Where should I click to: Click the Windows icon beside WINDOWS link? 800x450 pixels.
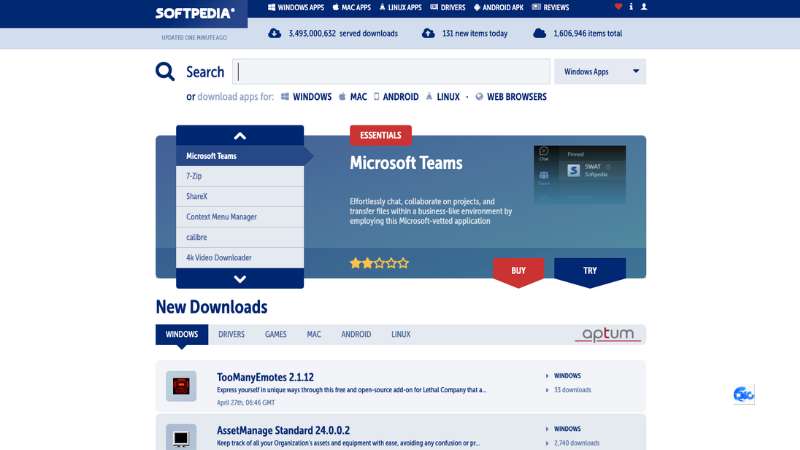285,96
